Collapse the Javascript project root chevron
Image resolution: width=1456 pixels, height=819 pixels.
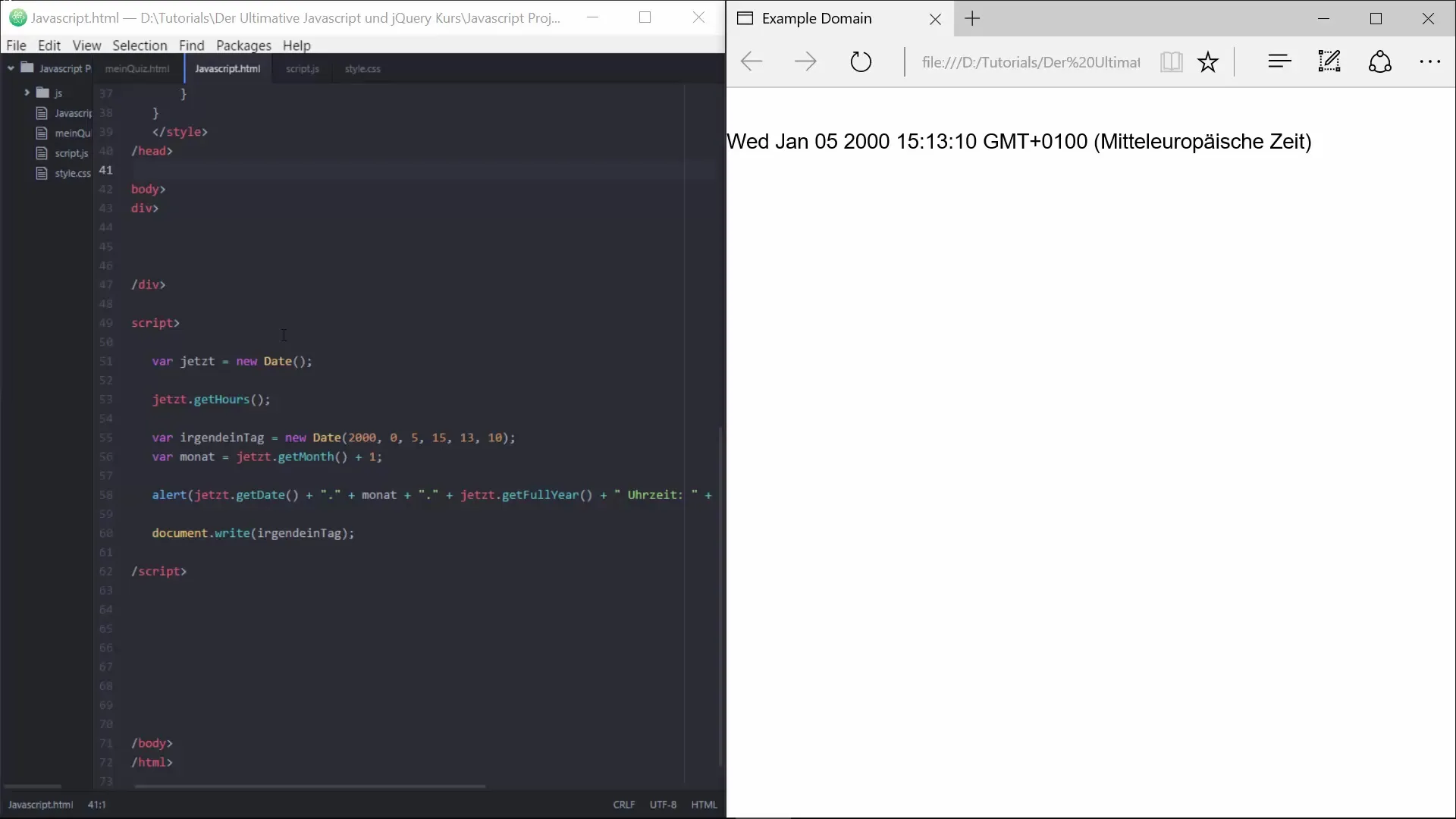pyautogui.click(x=11, y=68)
